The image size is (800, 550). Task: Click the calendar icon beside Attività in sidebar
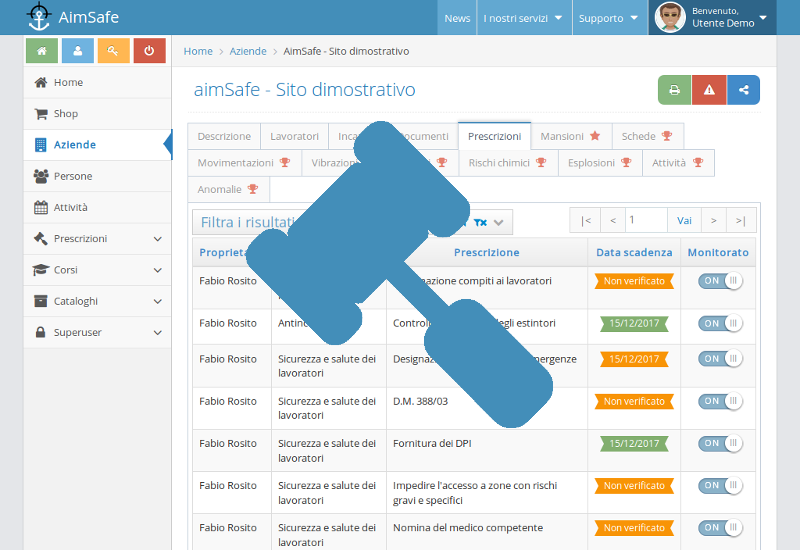41,208
